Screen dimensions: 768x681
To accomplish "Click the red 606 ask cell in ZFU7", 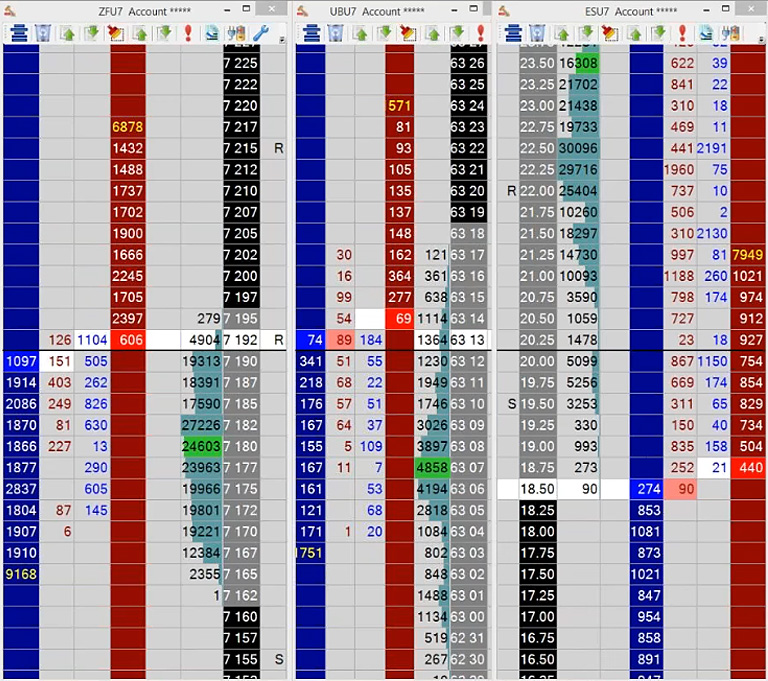I will coord(128,340).
